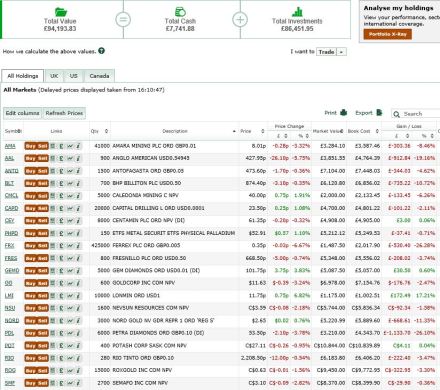
Task: Click the Total Cash value £7,741.88
Action: tap(180, 29)
